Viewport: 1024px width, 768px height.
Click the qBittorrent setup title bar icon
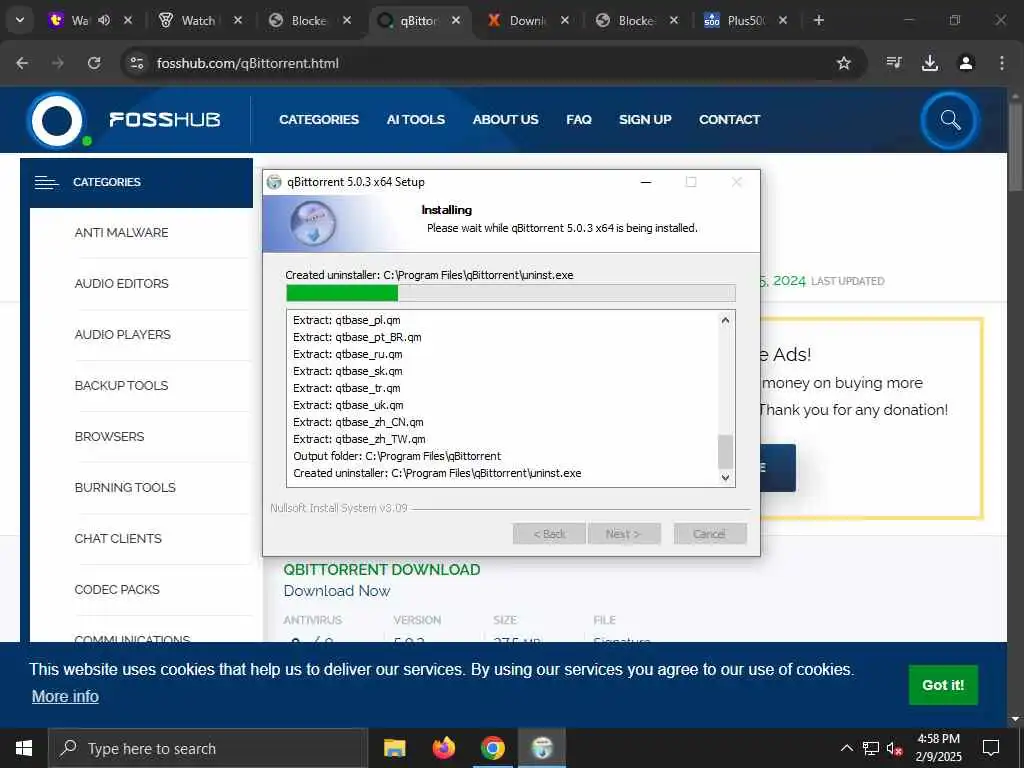pos(275,182)
